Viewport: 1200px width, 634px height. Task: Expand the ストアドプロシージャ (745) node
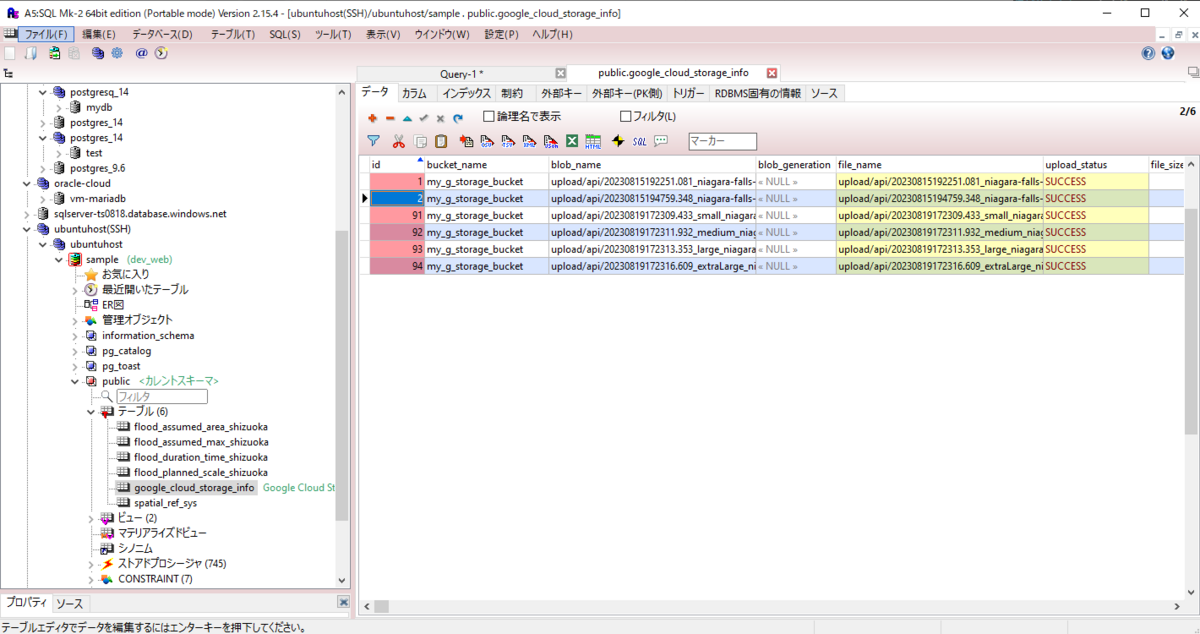pyautogui.click(x=90, y=563)
